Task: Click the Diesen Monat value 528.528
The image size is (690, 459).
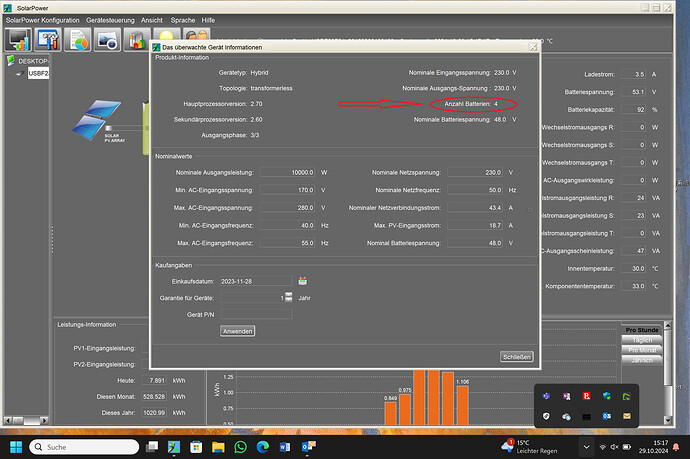Action: click(x=154, y=397)
